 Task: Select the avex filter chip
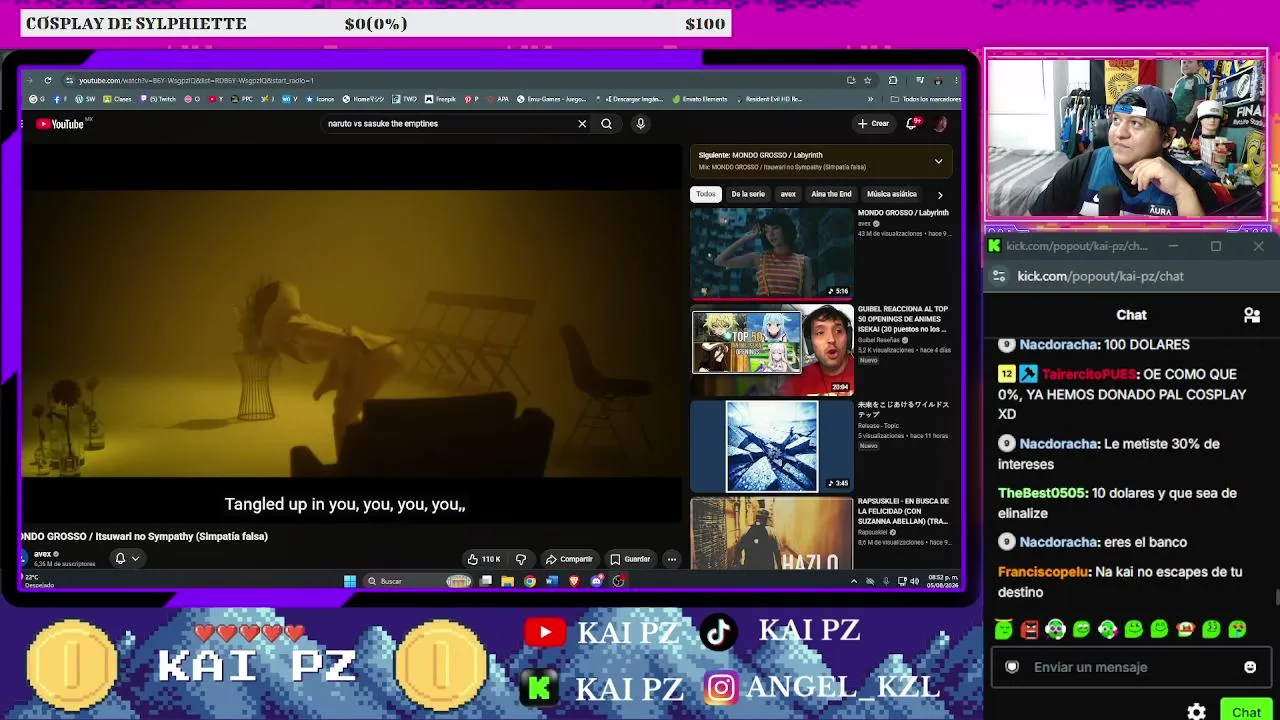click(x=788, y=194)
